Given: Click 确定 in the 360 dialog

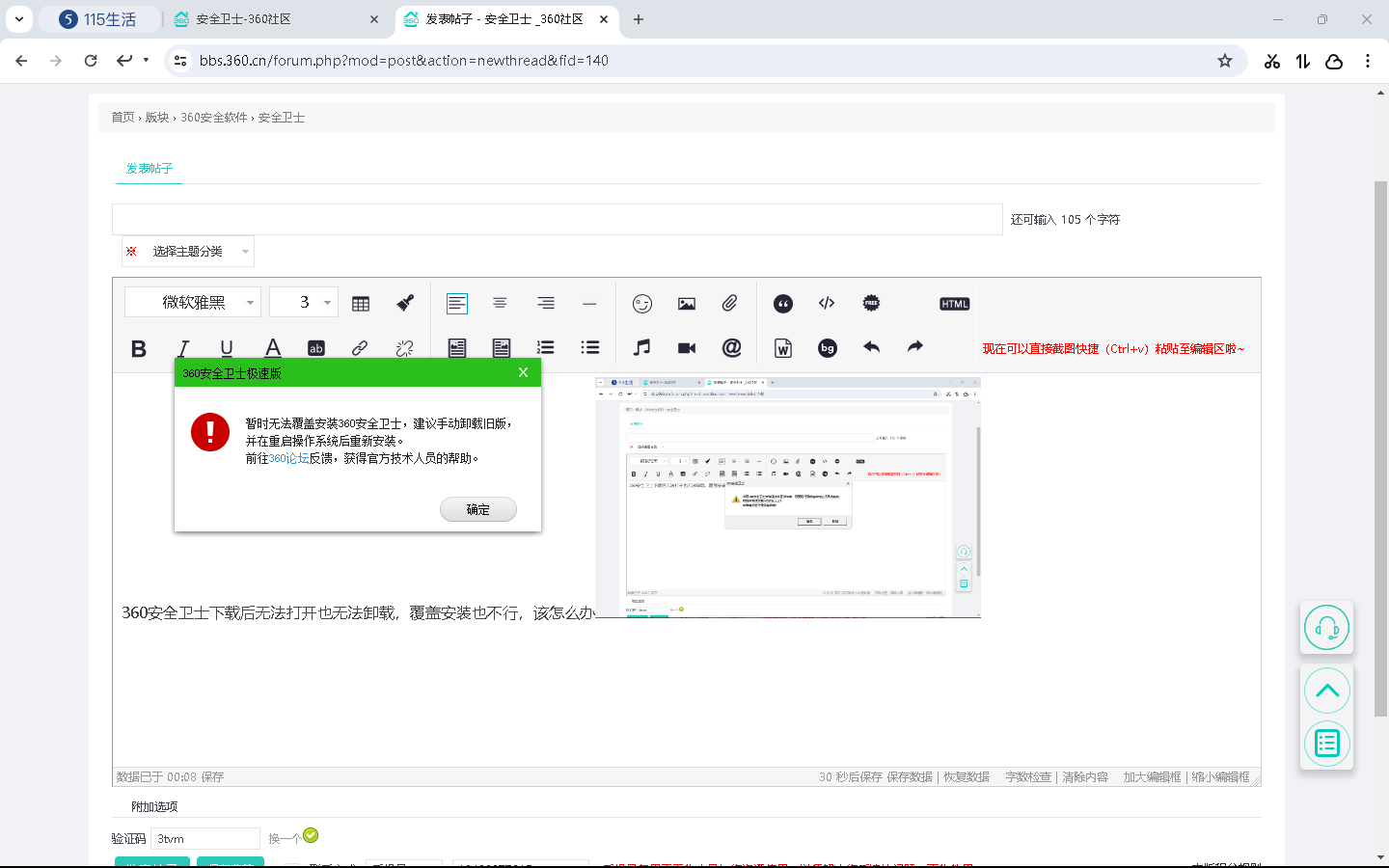Looking at the screenshot, I should coord(478,509).
